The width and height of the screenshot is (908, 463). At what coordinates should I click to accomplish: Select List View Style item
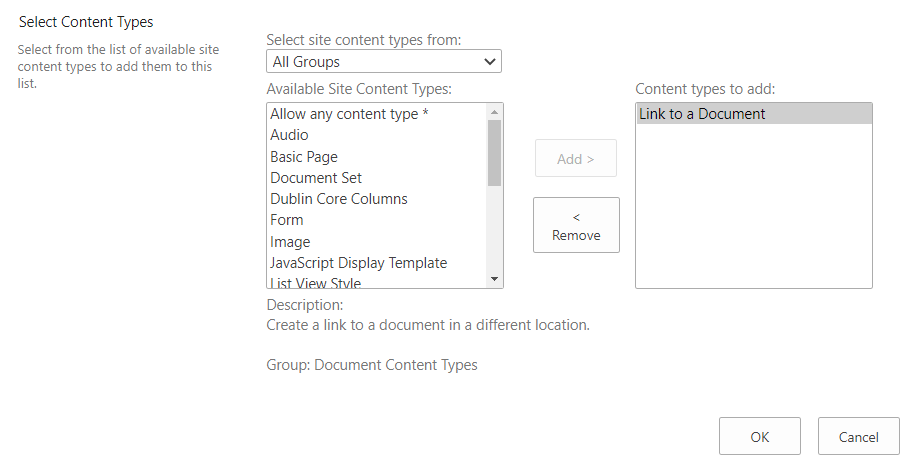coord(316,283)
